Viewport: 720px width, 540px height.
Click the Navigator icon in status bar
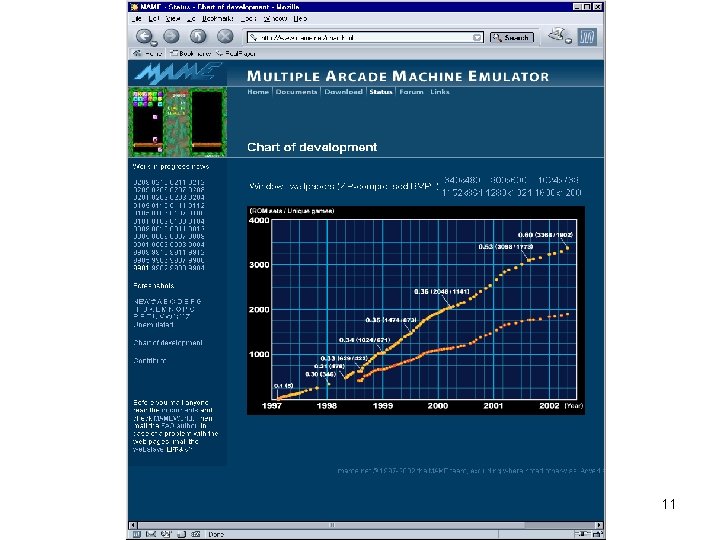pyautogui.click(x=136, y=534)
